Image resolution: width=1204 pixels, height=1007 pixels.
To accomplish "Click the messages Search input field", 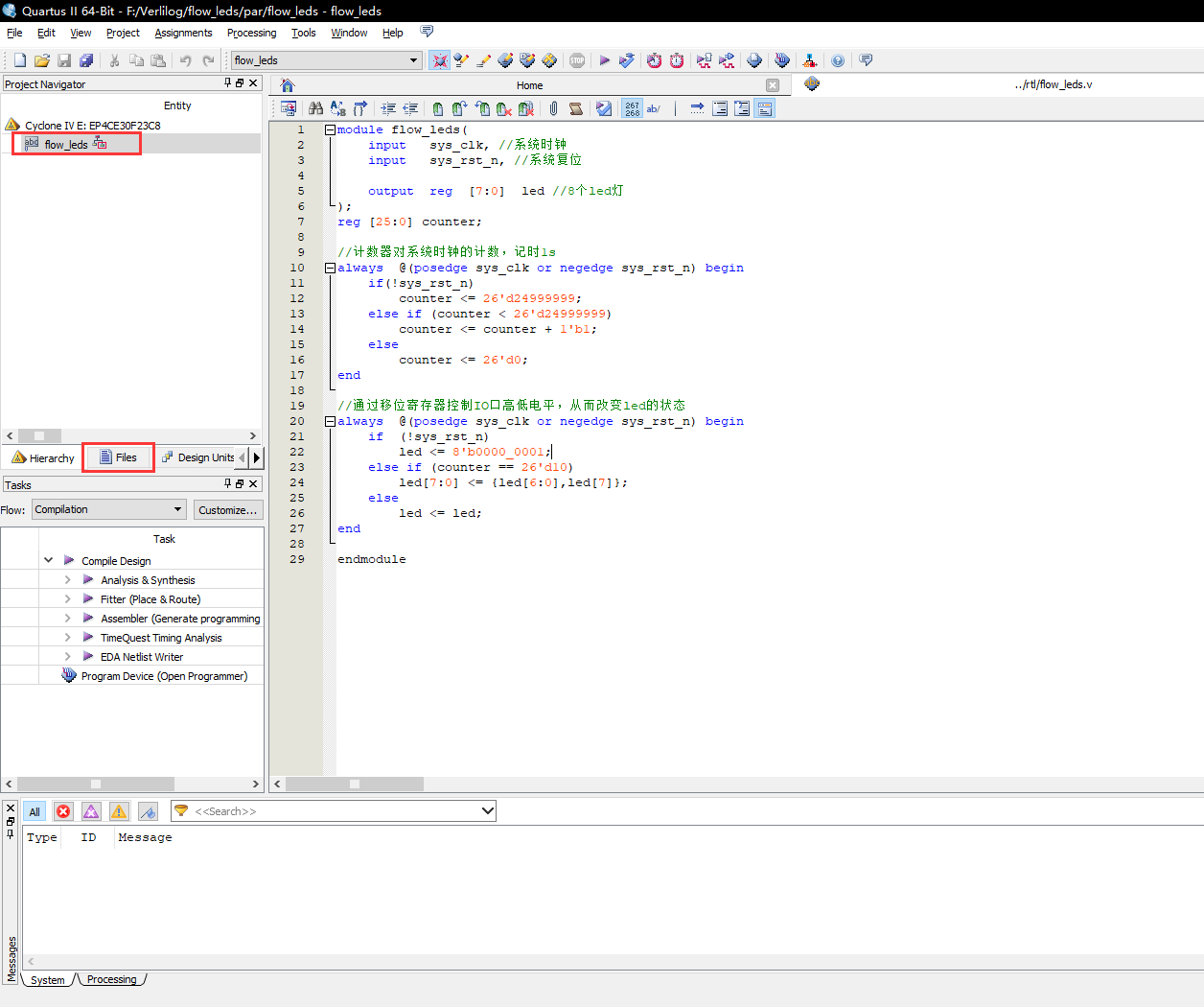I will click(334, 811).
